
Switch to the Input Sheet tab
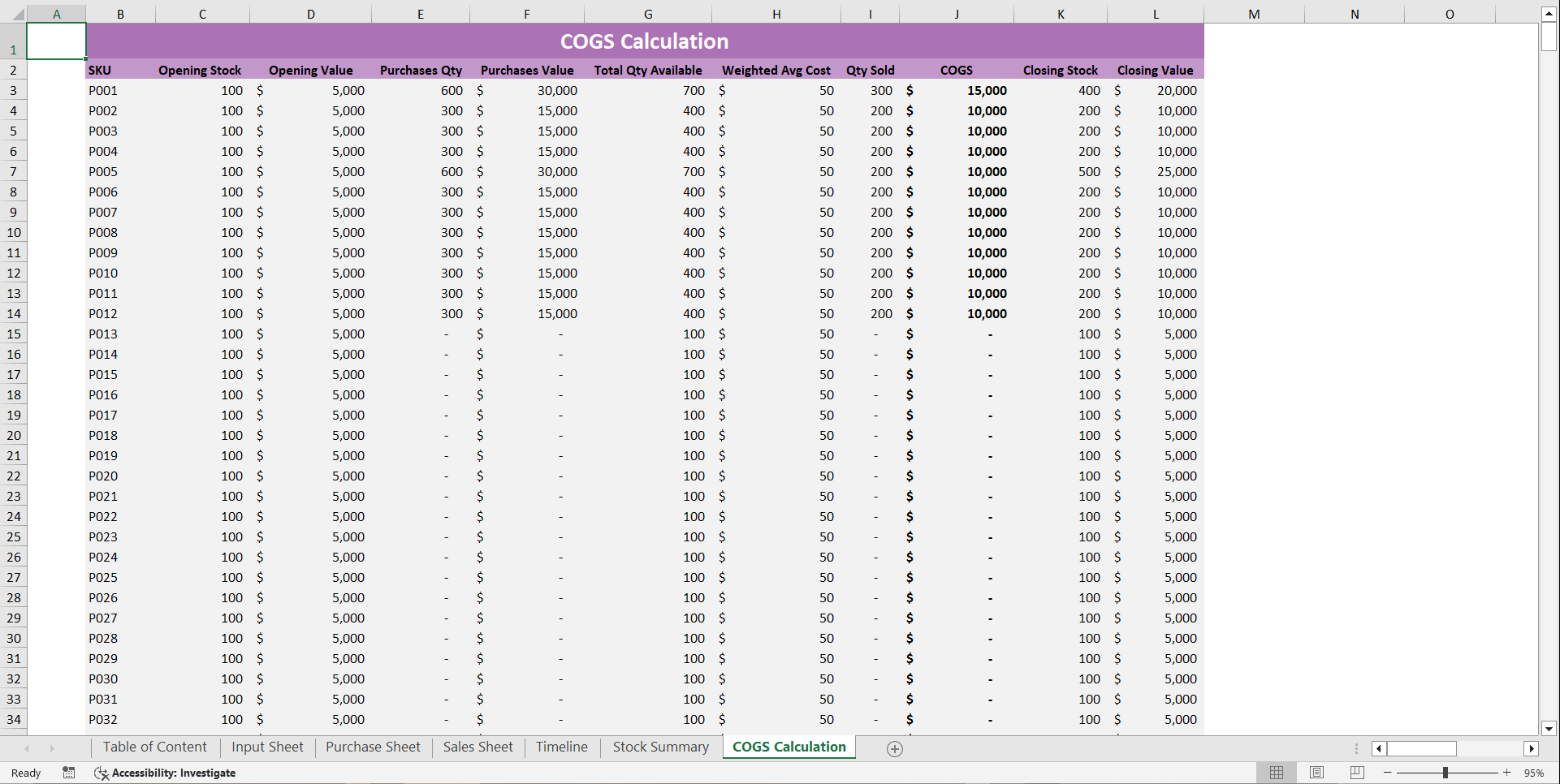[266, 747]
